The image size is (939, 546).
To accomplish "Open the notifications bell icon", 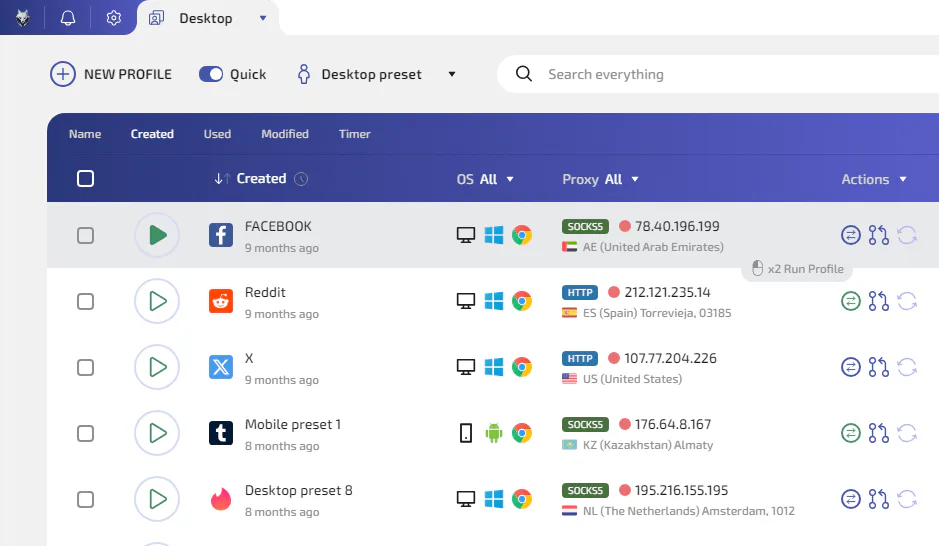I will [68, 18].
